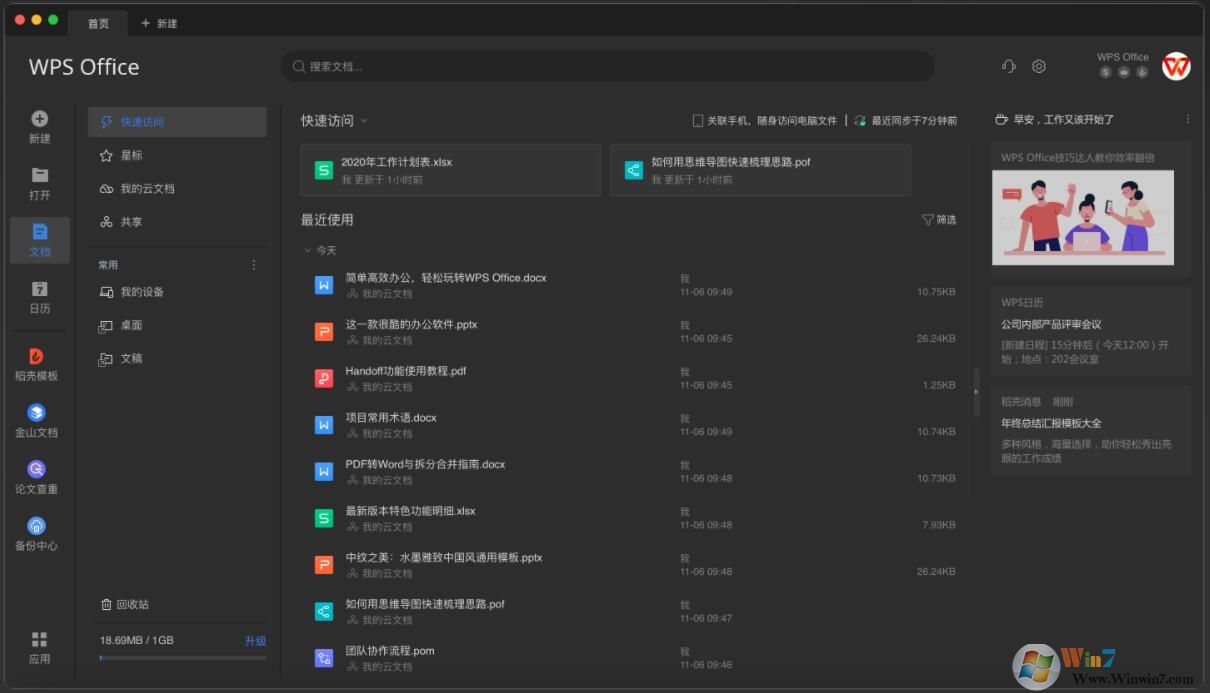Click the 新建 plus icon in sidebar
The height and width of the screenshot is (693, 1210).
[x=40, y=119]
